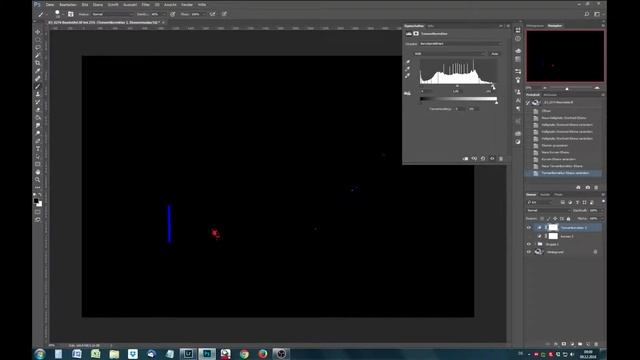Select the Healing Brush tool
This screenshot has height=360, width=640.
point(38,78)
